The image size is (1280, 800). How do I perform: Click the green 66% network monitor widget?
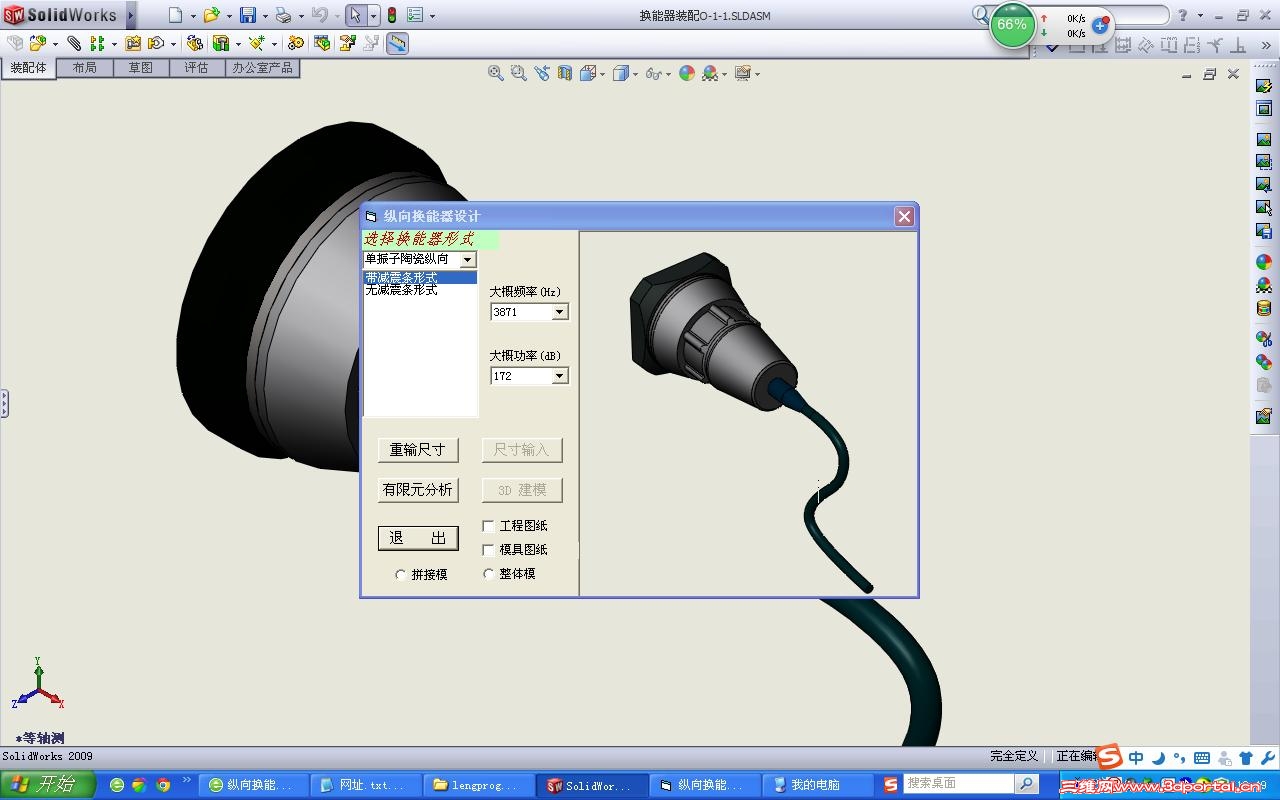[x=1012, y=25]
